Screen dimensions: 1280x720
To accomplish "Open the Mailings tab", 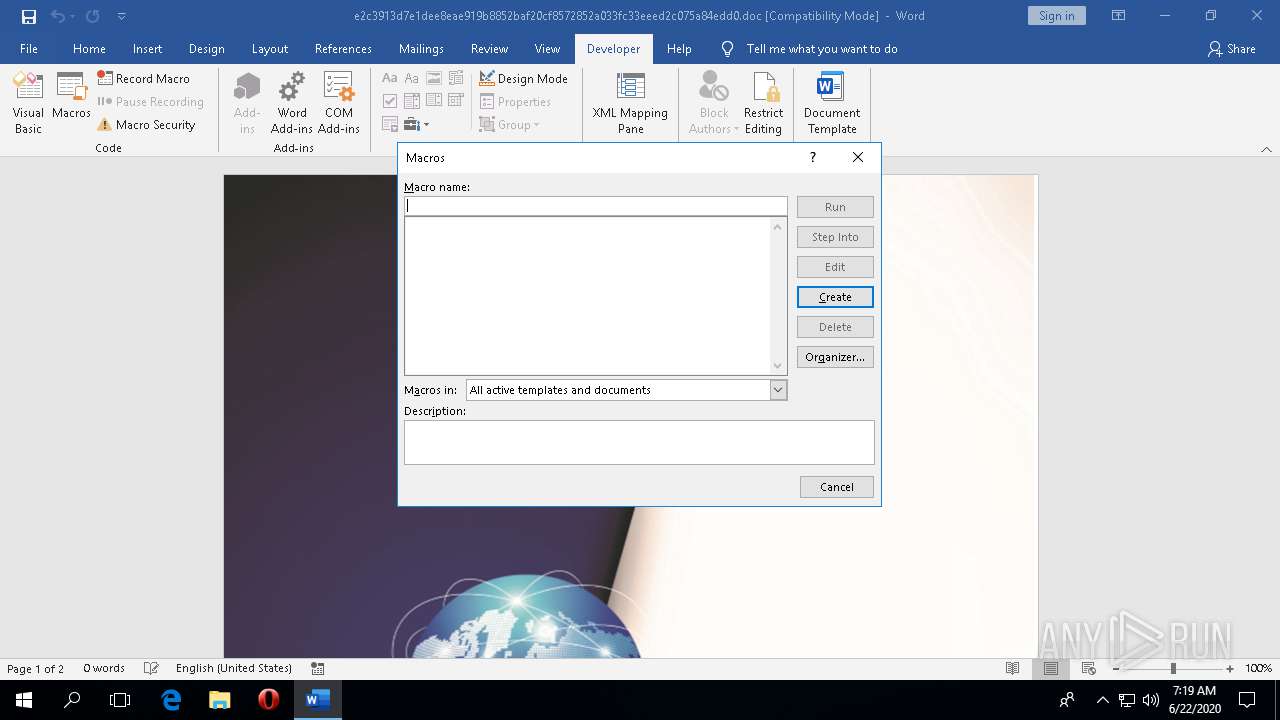I will 421,48.
